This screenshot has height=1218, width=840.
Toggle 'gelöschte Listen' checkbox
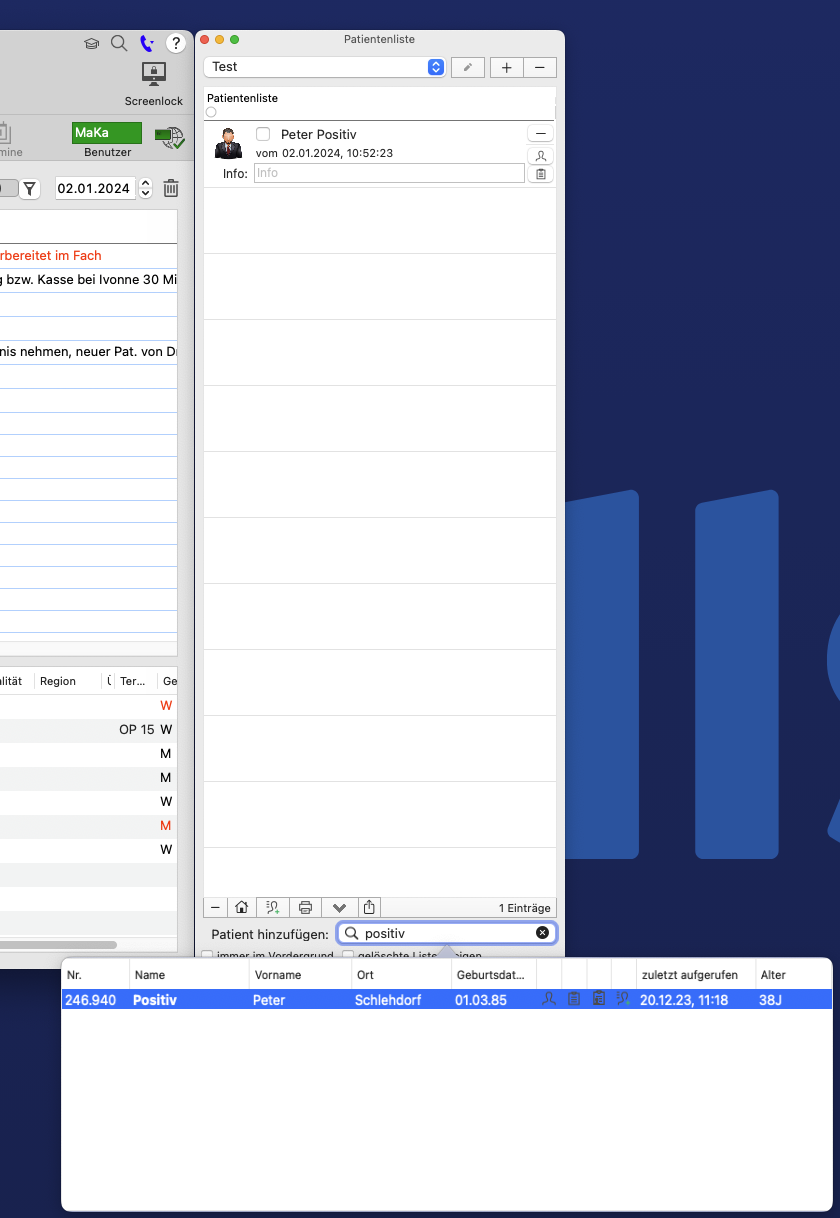pos(348,956)
